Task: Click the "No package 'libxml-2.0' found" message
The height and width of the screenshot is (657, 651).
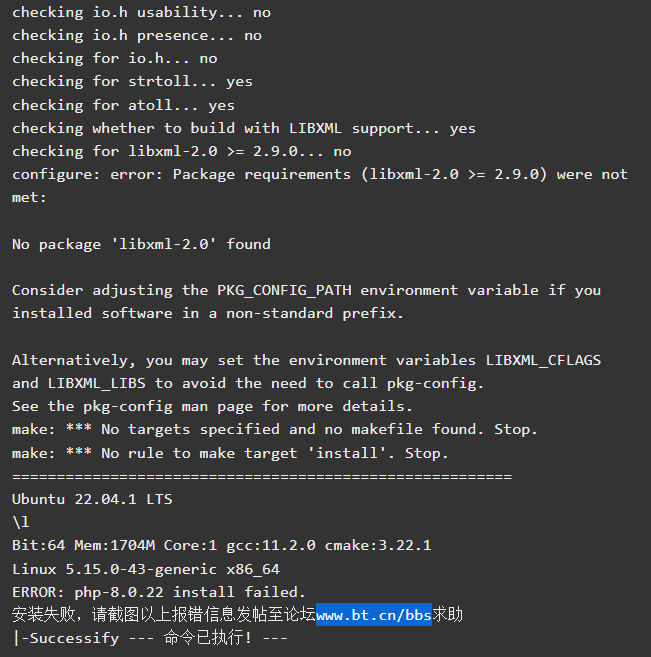Action: (141, 244)
